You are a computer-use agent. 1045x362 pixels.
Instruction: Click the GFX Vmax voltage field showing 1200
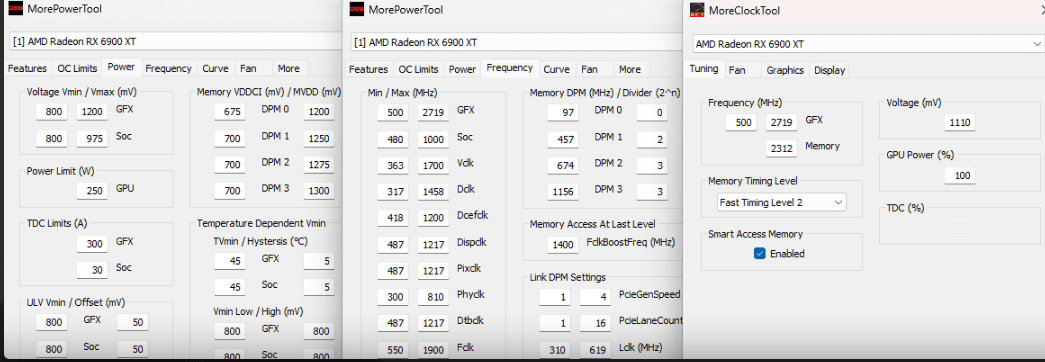tap(93, 111)
